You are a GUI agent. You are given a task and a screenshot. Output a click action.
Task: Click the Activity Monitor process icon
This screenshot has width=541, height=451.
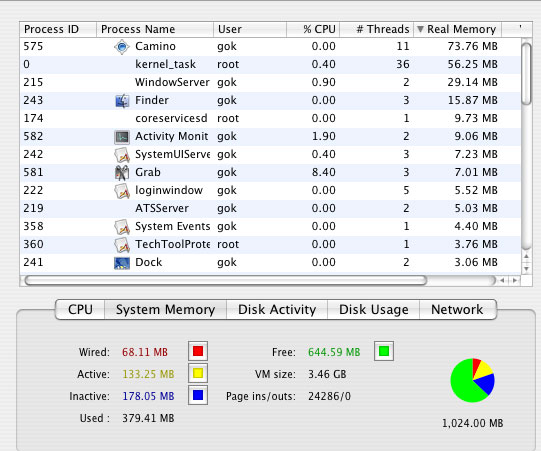click(x=122, y=137)
